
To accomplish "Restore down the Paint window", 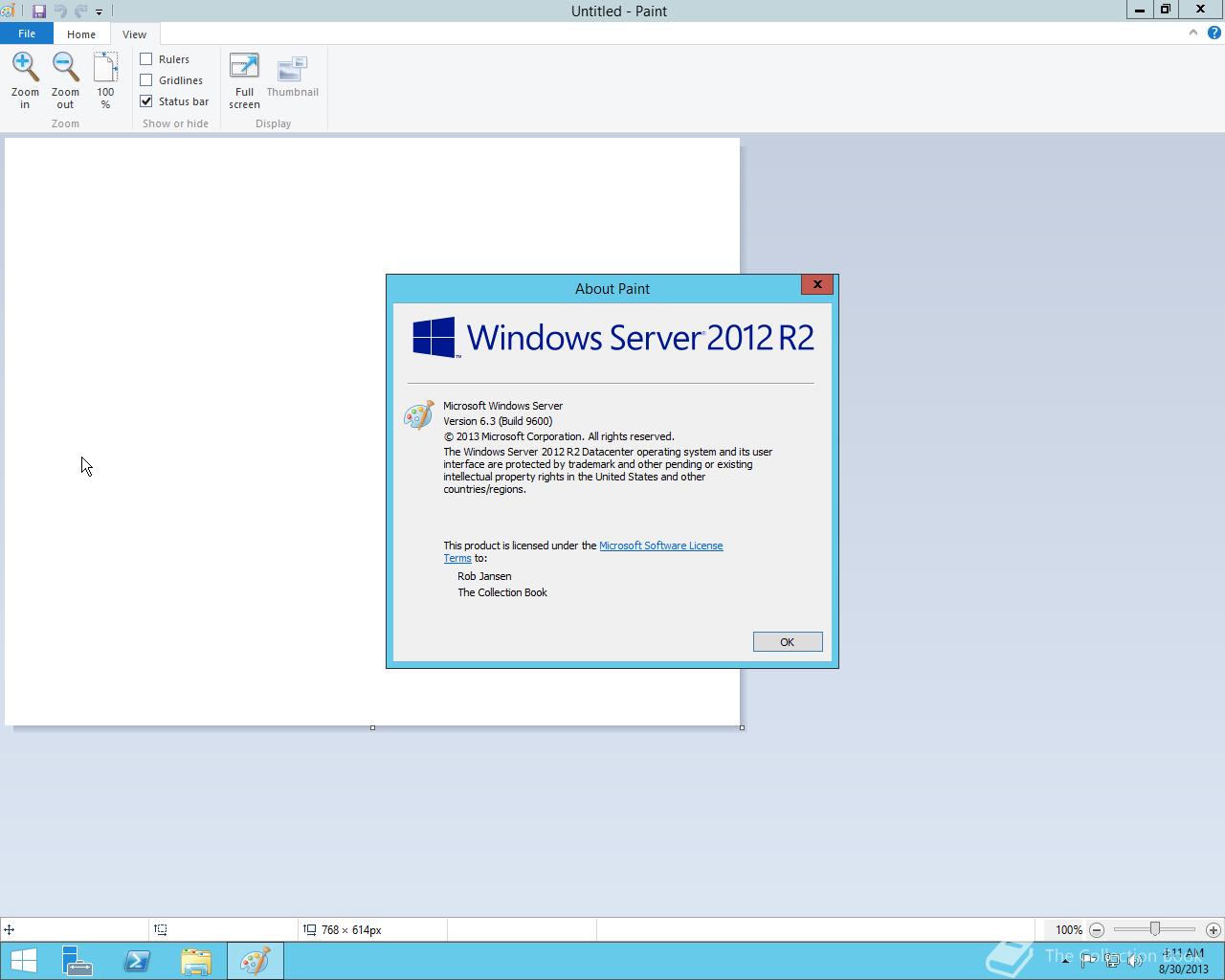I will pos(1166,10).
